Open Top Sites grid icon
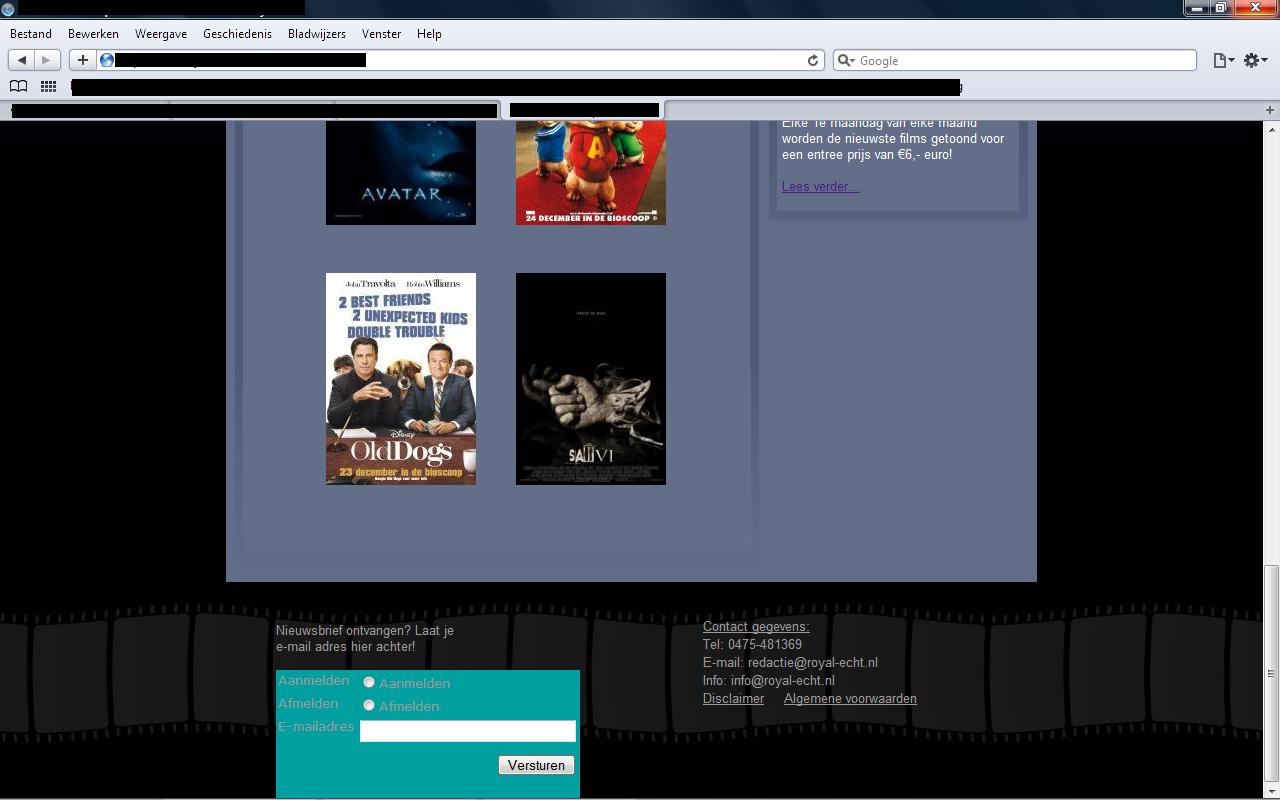 (x=48, y=86)
